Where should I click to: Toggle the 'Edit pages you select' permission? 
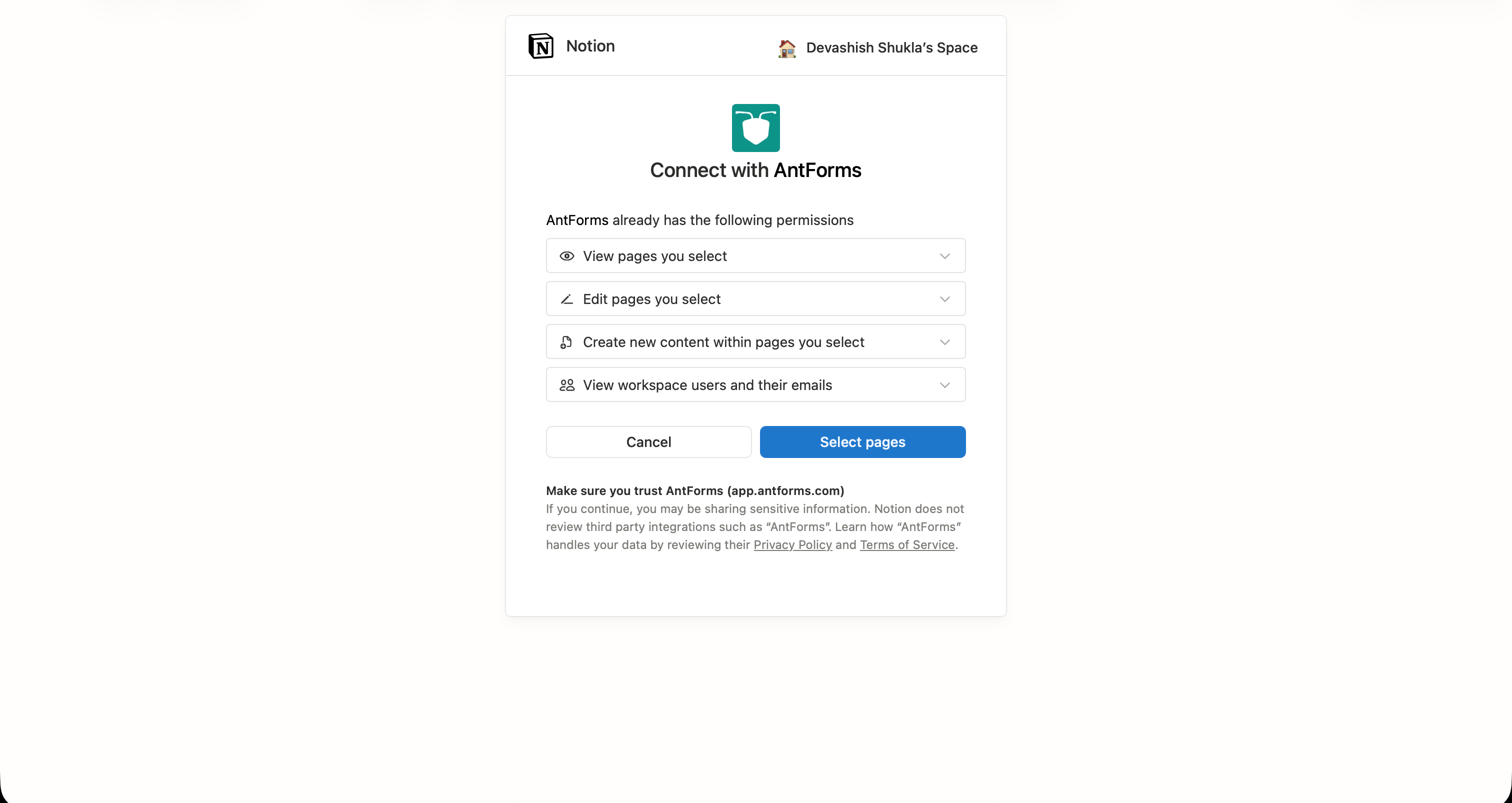(x=755, y=298)
